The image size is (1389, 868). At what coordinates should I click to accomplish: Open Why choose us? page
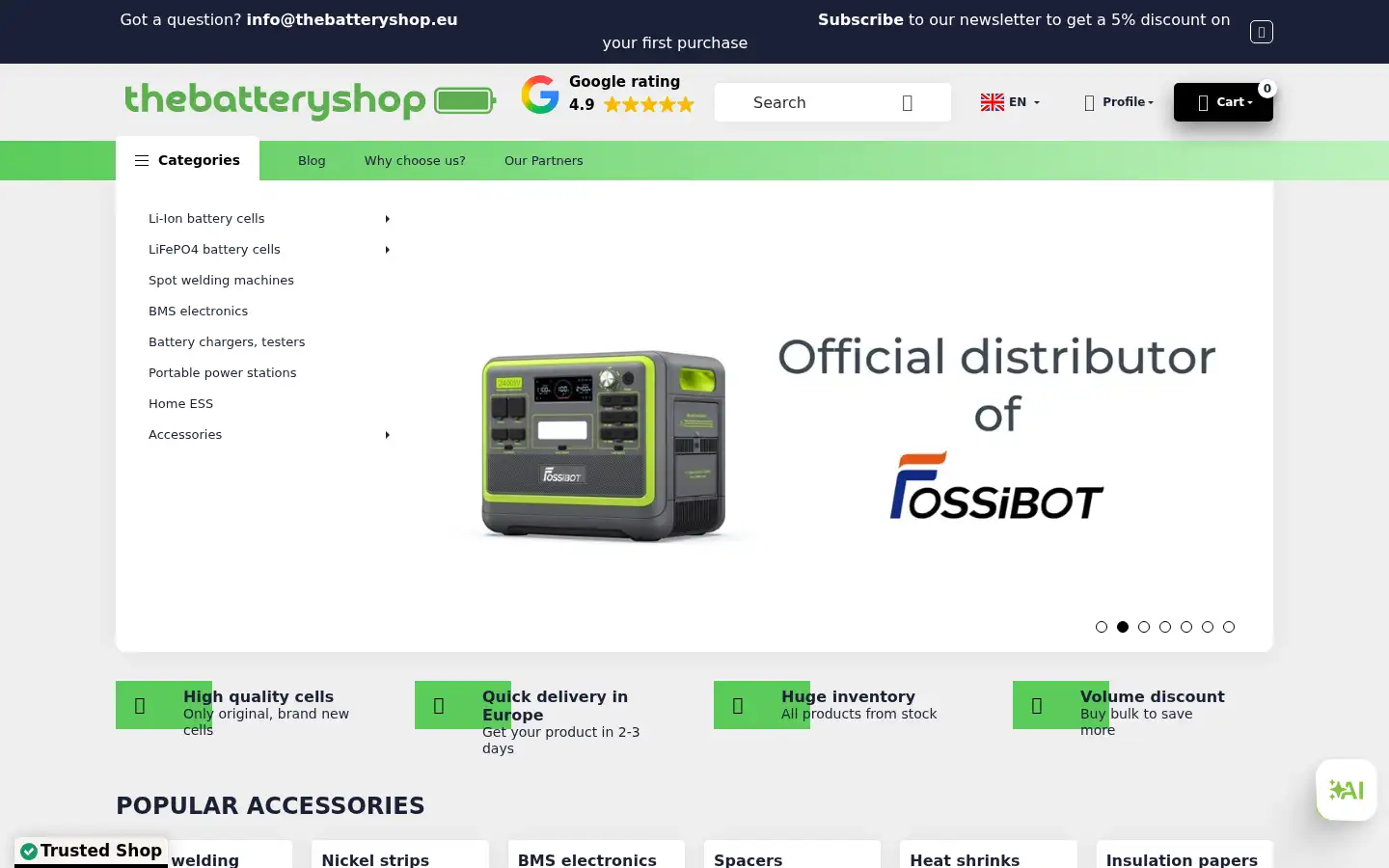tap(415, 161)
